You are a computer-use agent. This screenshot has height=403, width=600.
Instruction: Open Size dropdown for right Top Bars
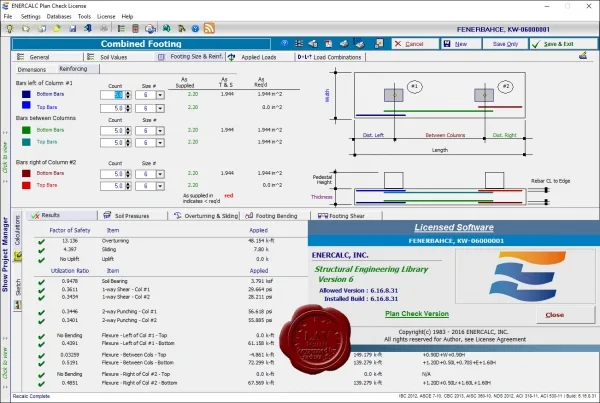click(160, 186)
